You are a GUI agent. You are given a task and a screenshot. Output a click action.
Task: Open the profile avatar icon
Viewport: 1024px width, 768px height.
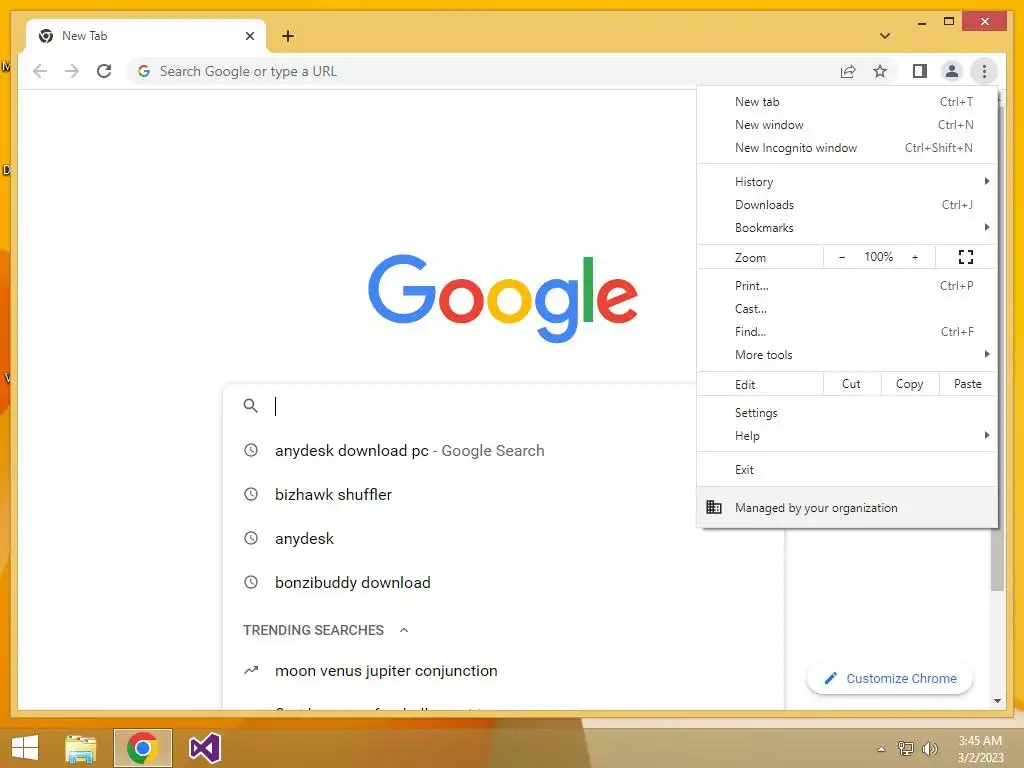952,71
